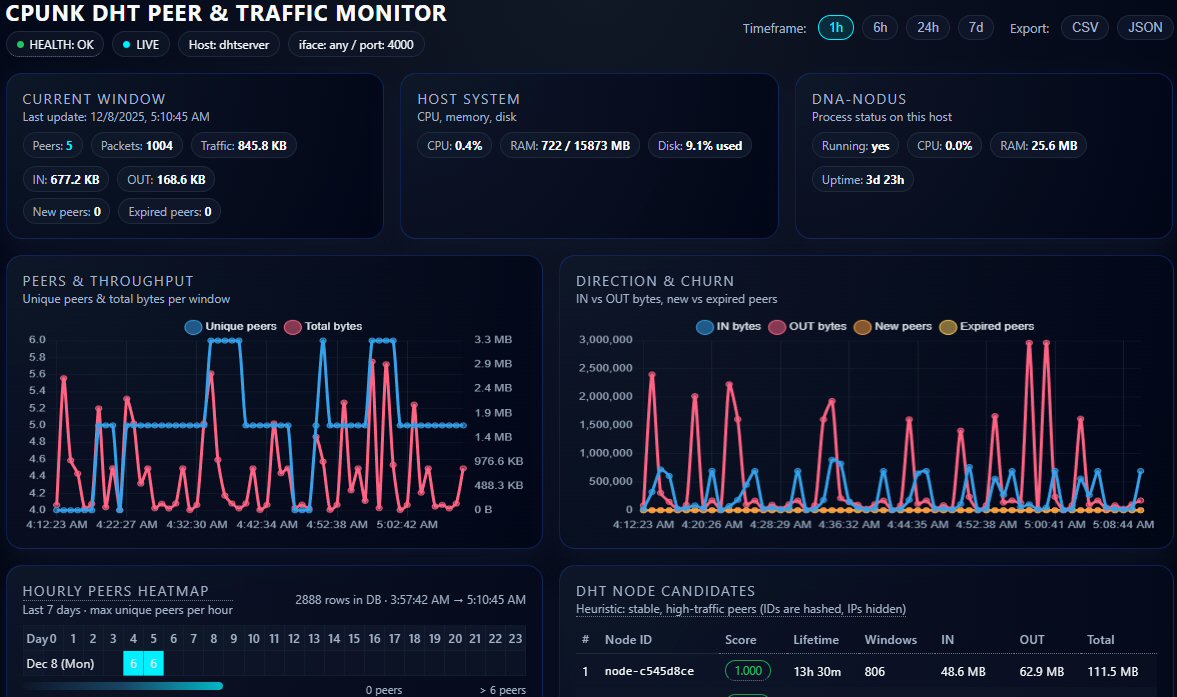Click heatmap cell for hour 5
Screen dimensions: 1177x697
click(153, 663)
